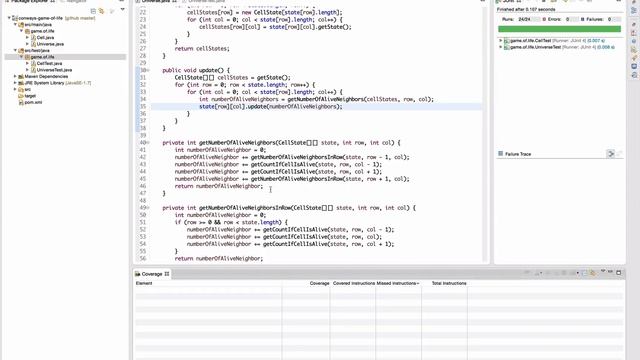Click the target folder icon
640x360 pixels.
pos(21,96)
